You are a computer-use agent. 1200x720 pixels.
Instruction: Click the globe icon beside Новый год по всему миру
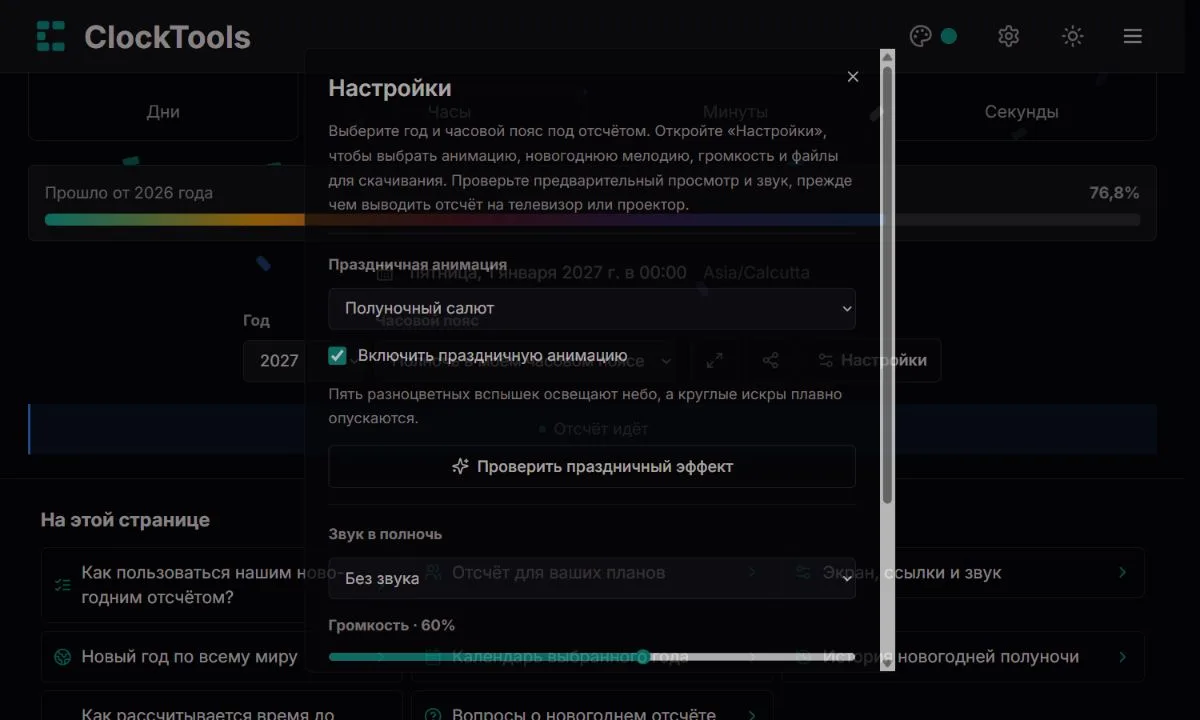[x=63, y=657]
